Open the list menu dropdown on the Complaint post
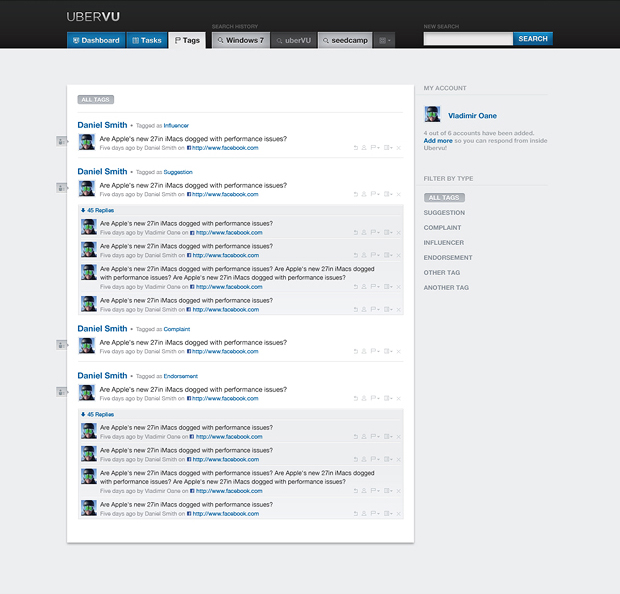Image resolution: width=620 pixels, height=594 pixels. 388,352
